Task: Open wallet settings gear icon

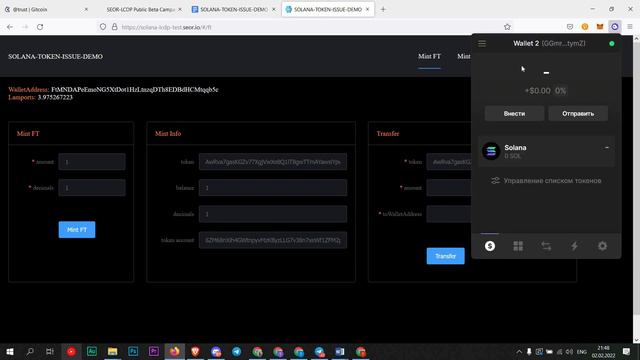Action: [x=602, y=246]
